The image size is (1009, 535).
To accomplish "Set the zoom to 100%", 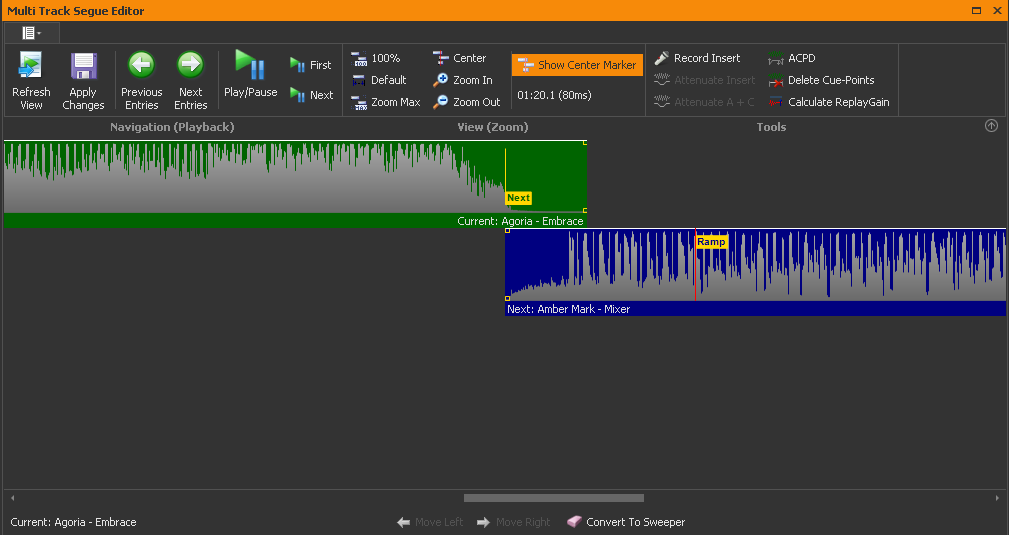I will (x=376, y=58).
